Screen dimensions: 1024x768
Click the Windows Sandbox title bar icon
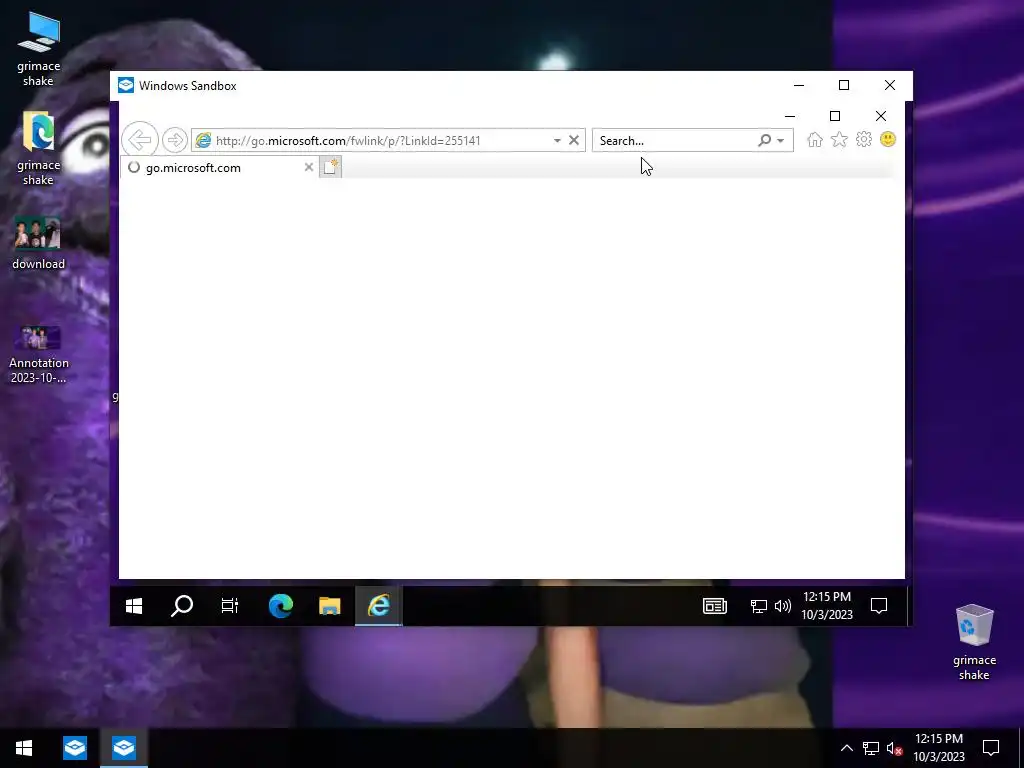(125, 86)
